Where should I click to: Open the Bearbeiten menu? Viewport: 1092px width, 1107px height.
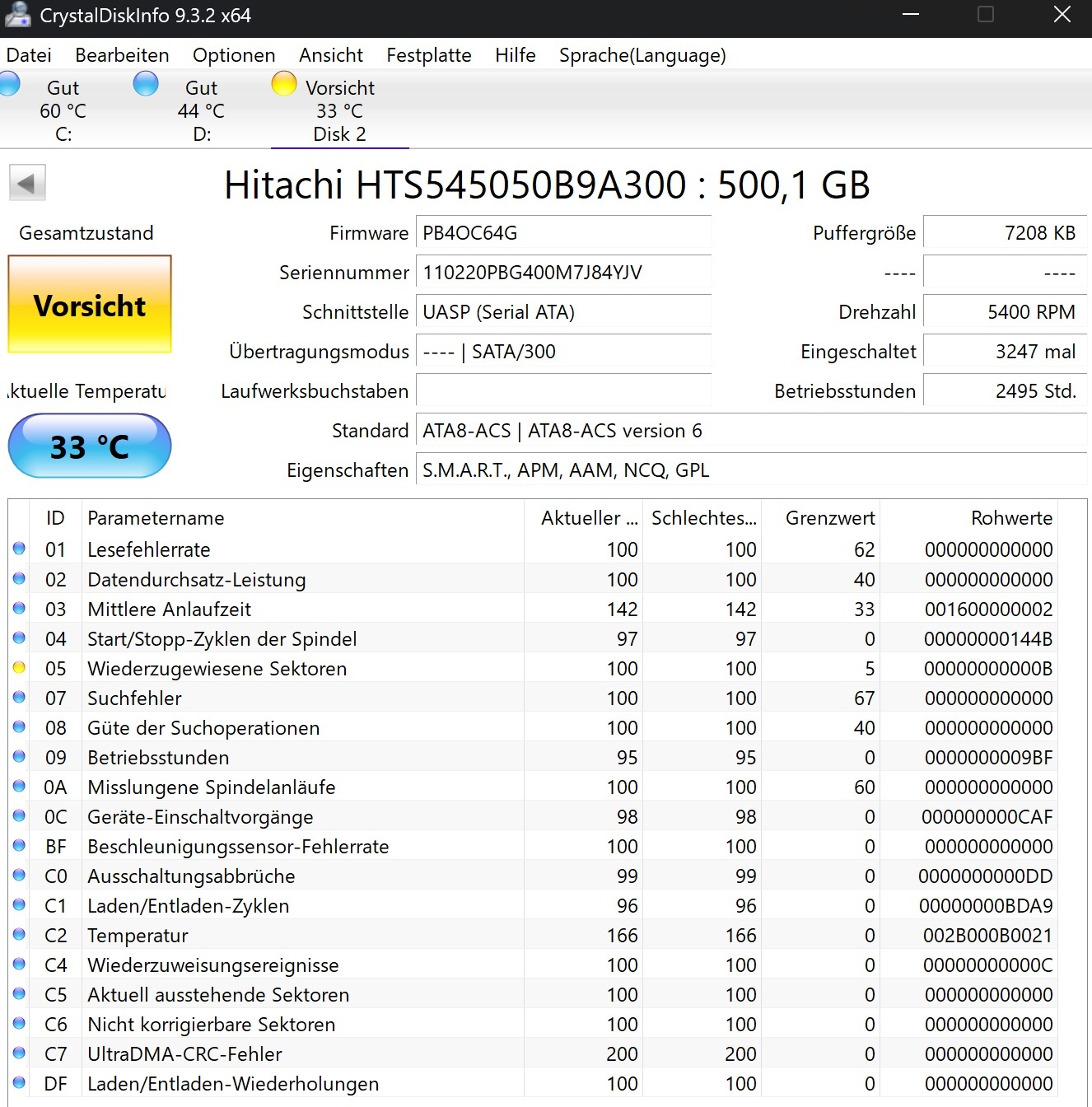[122, 55]
